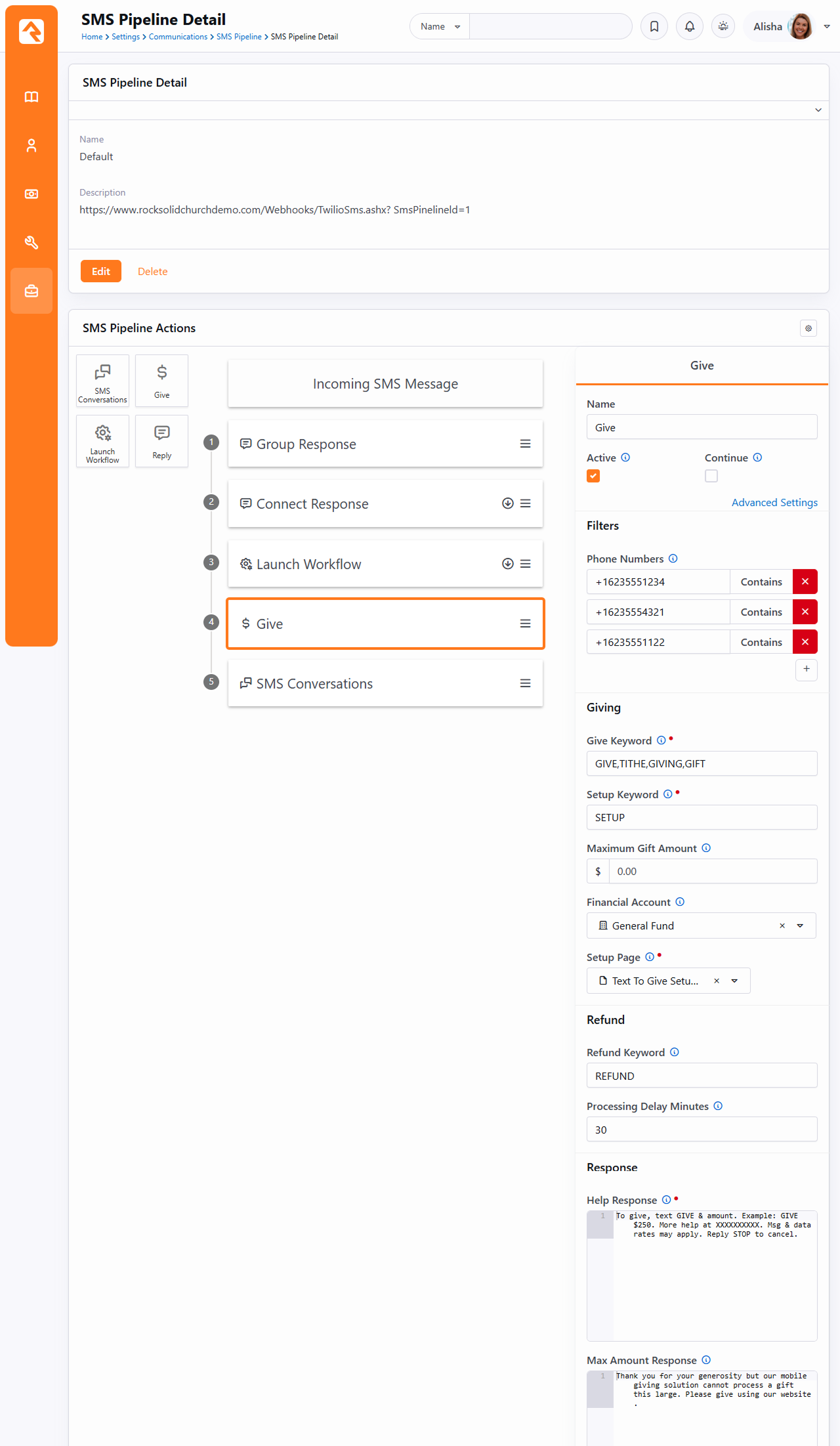This screenshot has width=840, height=1446.
Task: Open the Financial Account dropdown arrow
Action: click(800, 925)
